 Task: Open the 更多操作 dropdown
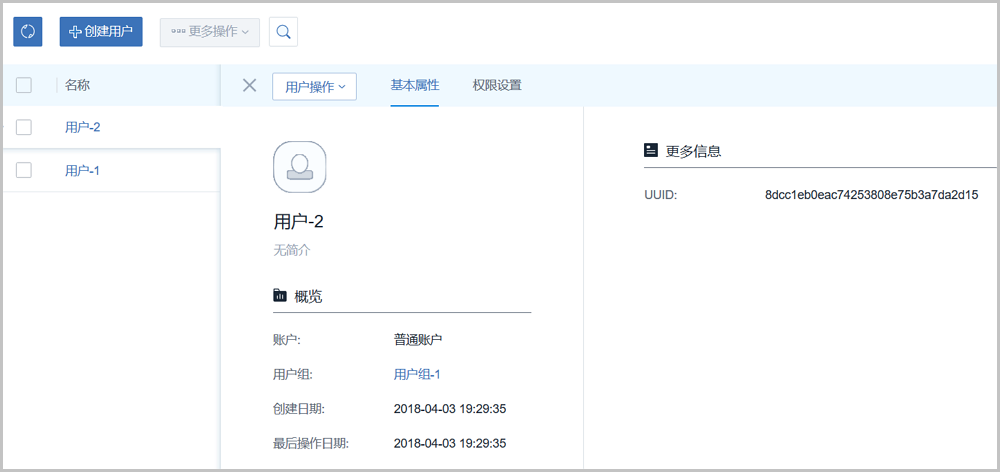coord(210,31)
